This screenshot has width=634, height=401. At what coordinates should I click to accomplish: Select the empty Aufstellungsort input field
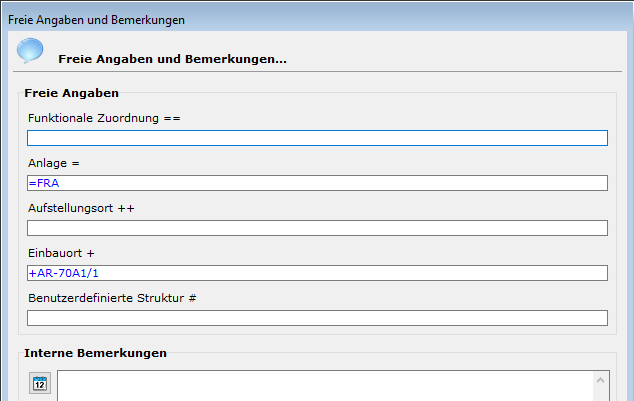coord(317,228)
